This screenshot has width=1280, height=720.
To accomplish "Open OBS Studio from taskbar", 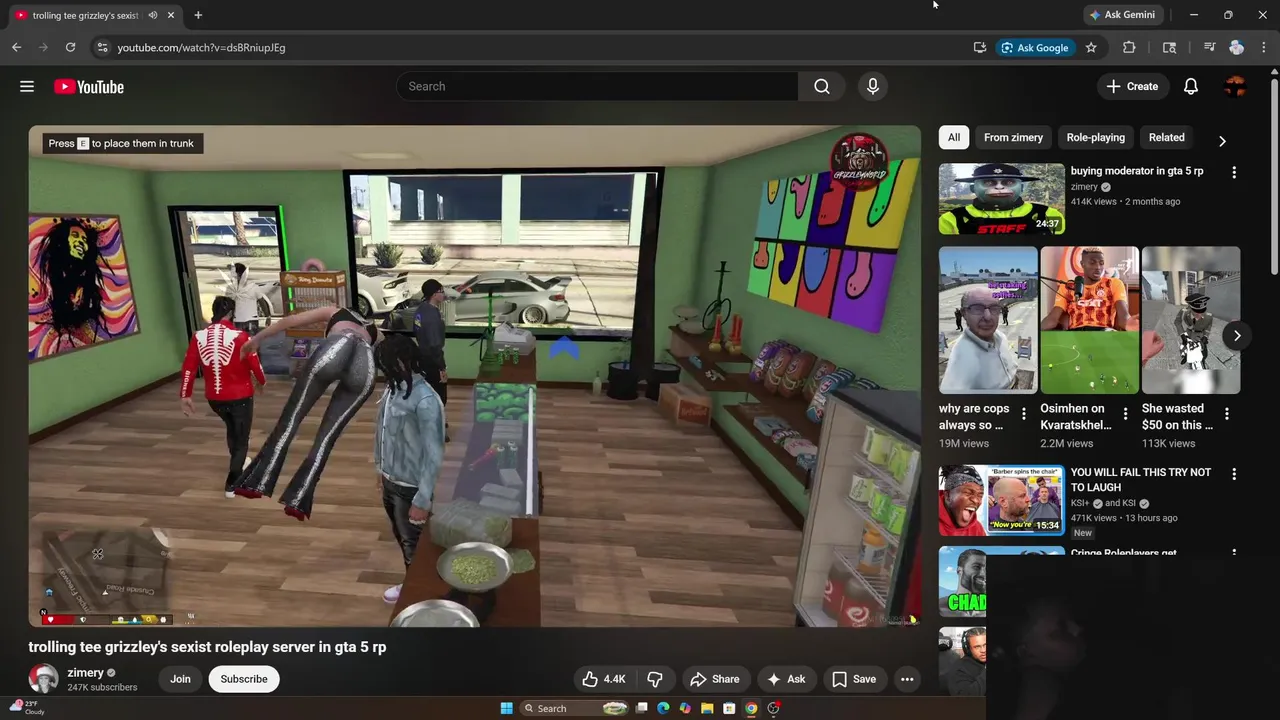I will pos(773,708).
